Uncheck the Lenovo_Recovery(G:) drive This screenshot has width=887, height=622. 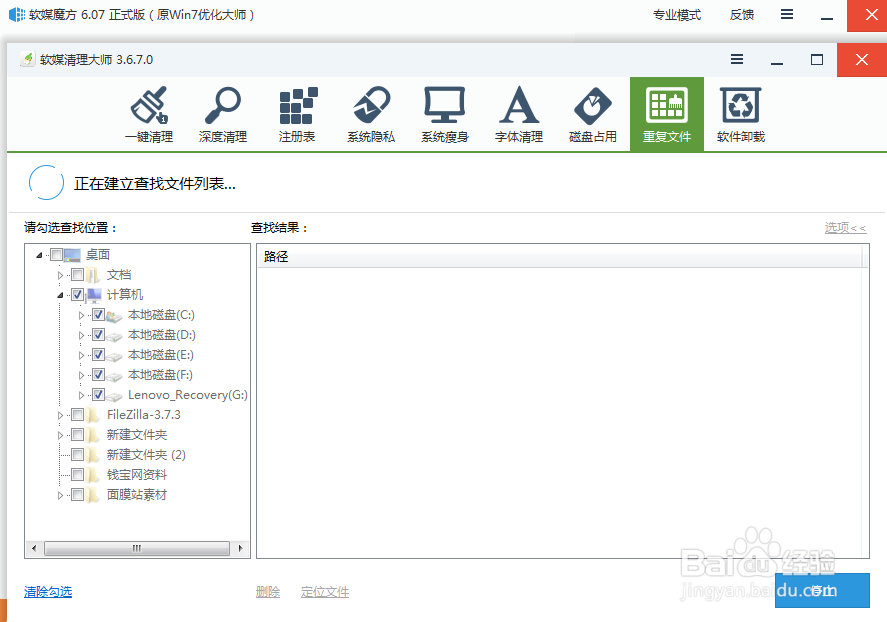tap(98, 394)
